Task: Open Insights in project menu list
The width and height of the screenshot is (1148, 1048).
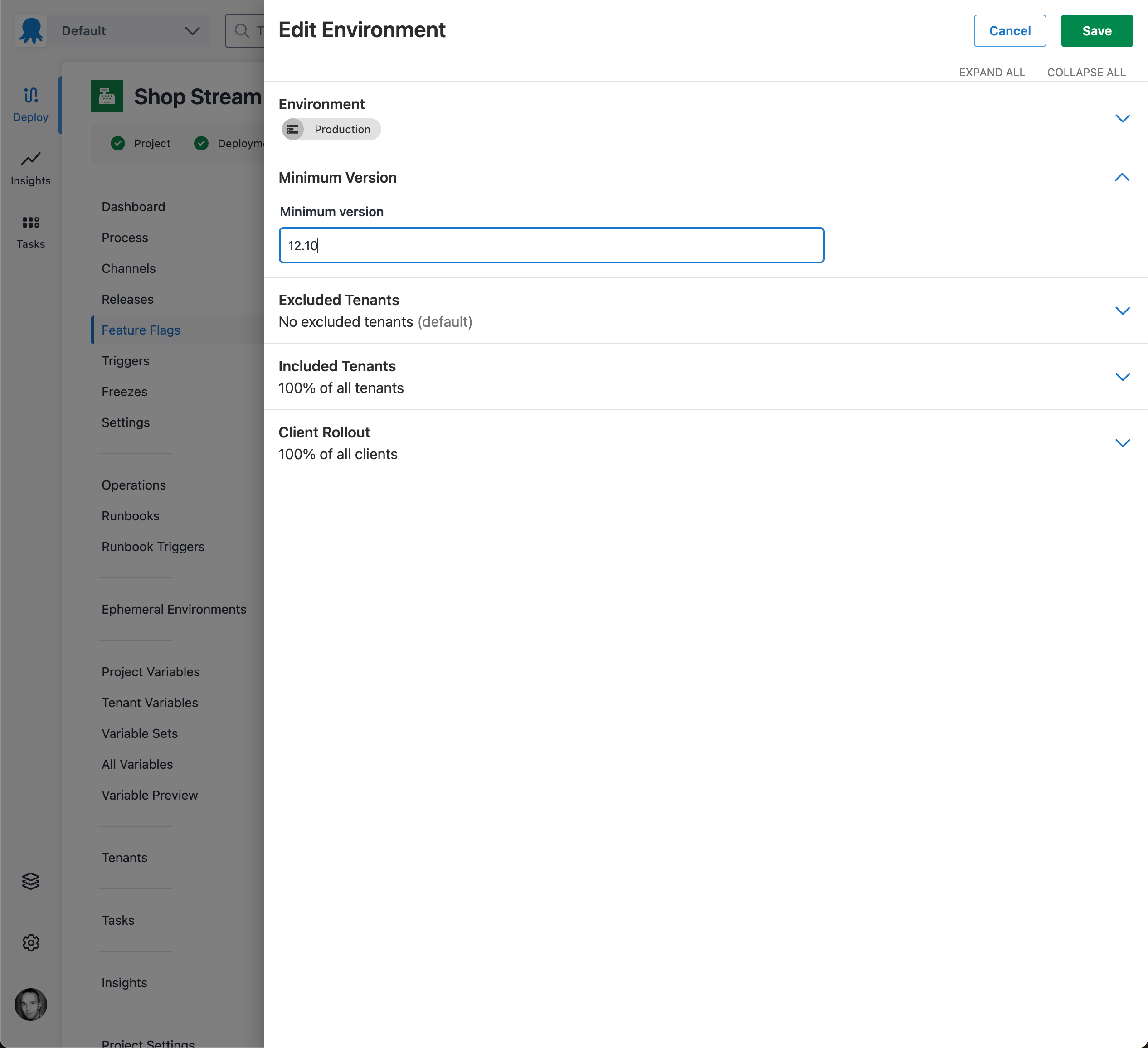Action: click(124, 983)
